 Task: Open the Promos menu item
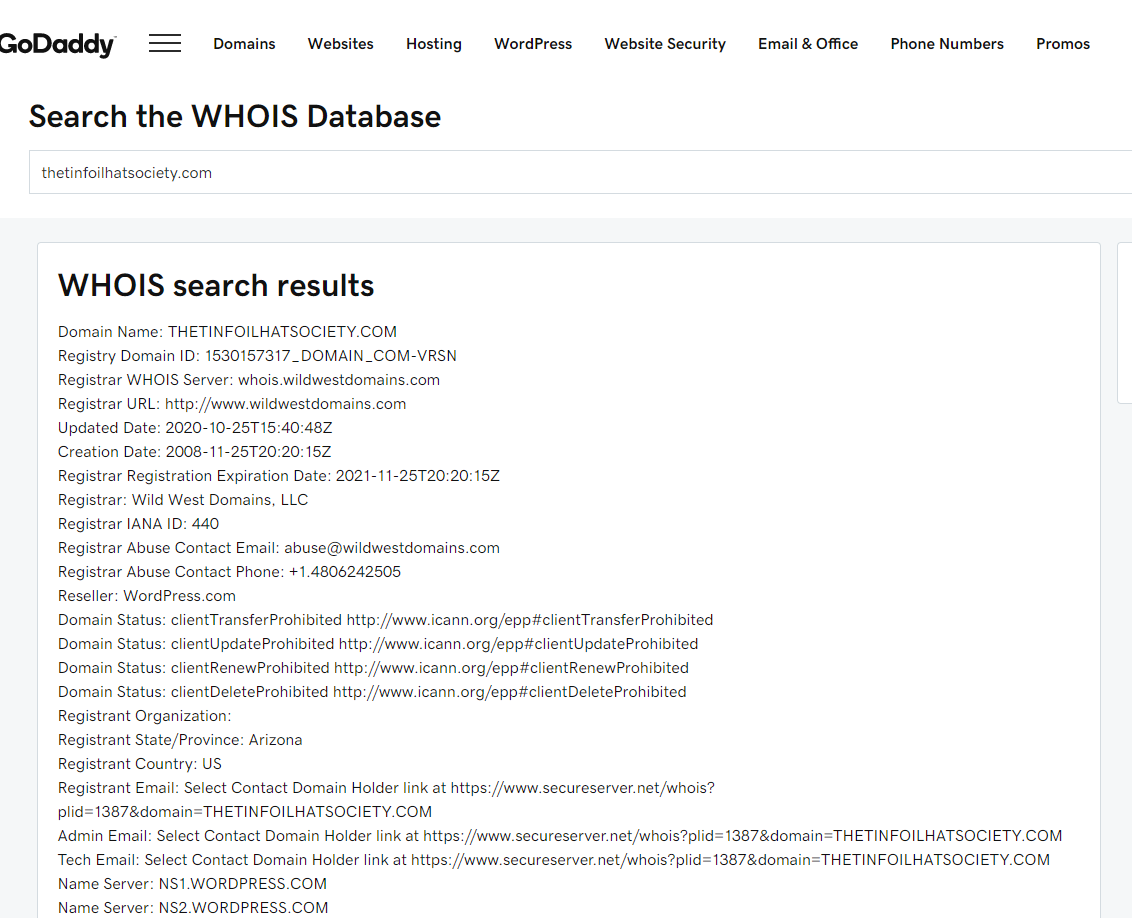coord(1063,44)
